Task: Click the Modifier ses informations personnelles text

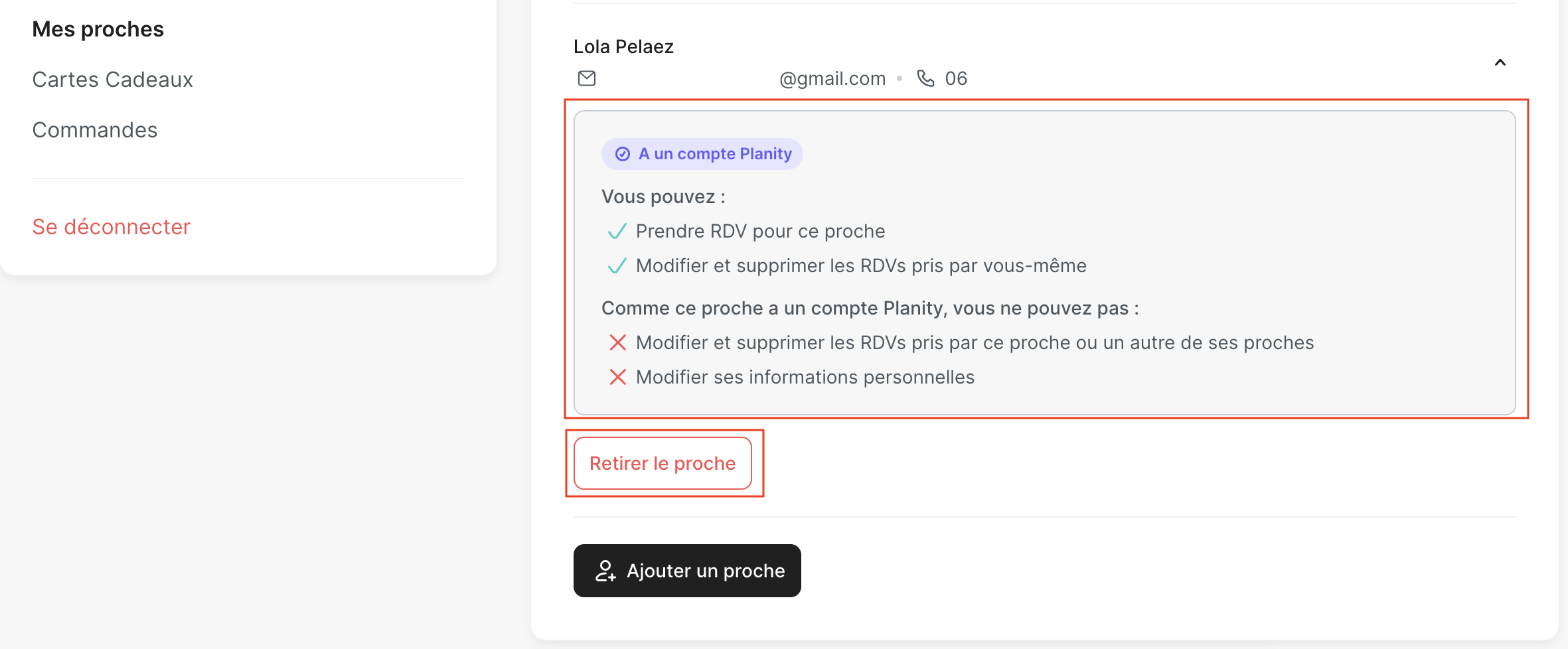Action: click(x=805, y=377)
